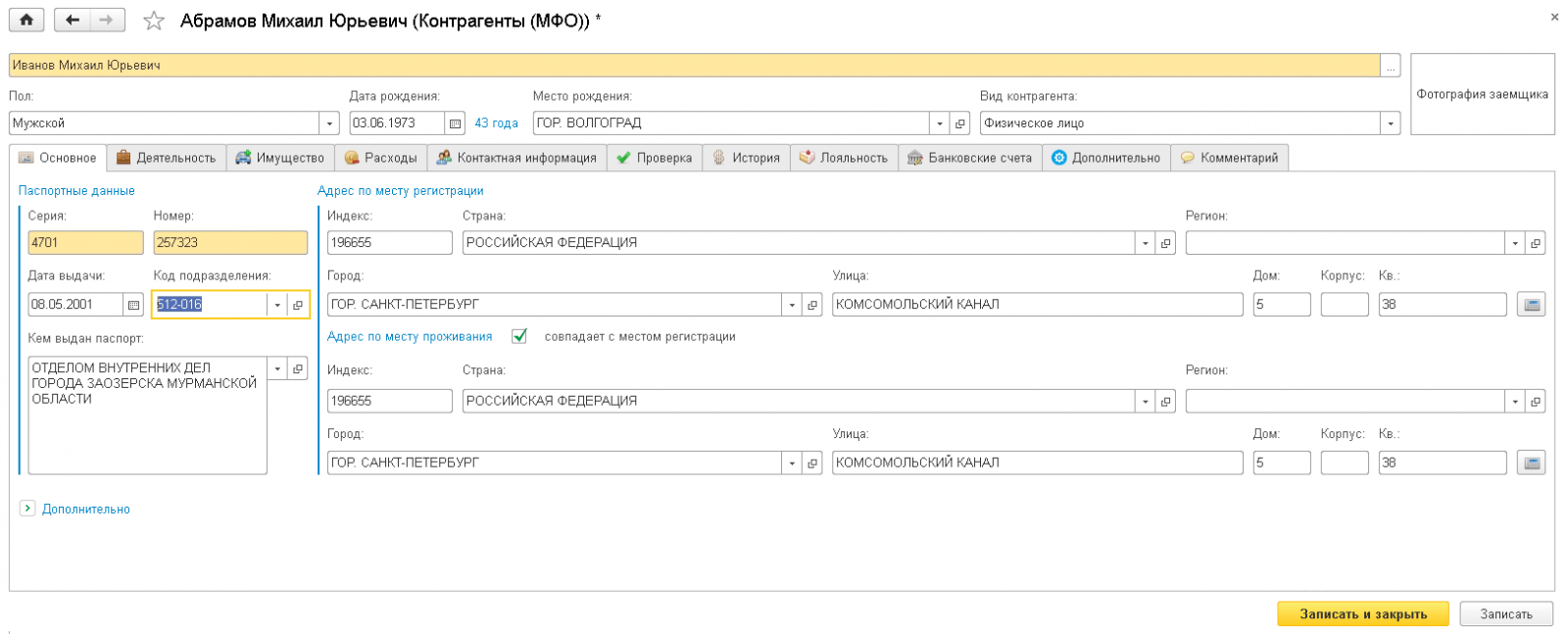Screen dimensions: 1568x634
Task: Open department code record button
Action: (298, 305)
